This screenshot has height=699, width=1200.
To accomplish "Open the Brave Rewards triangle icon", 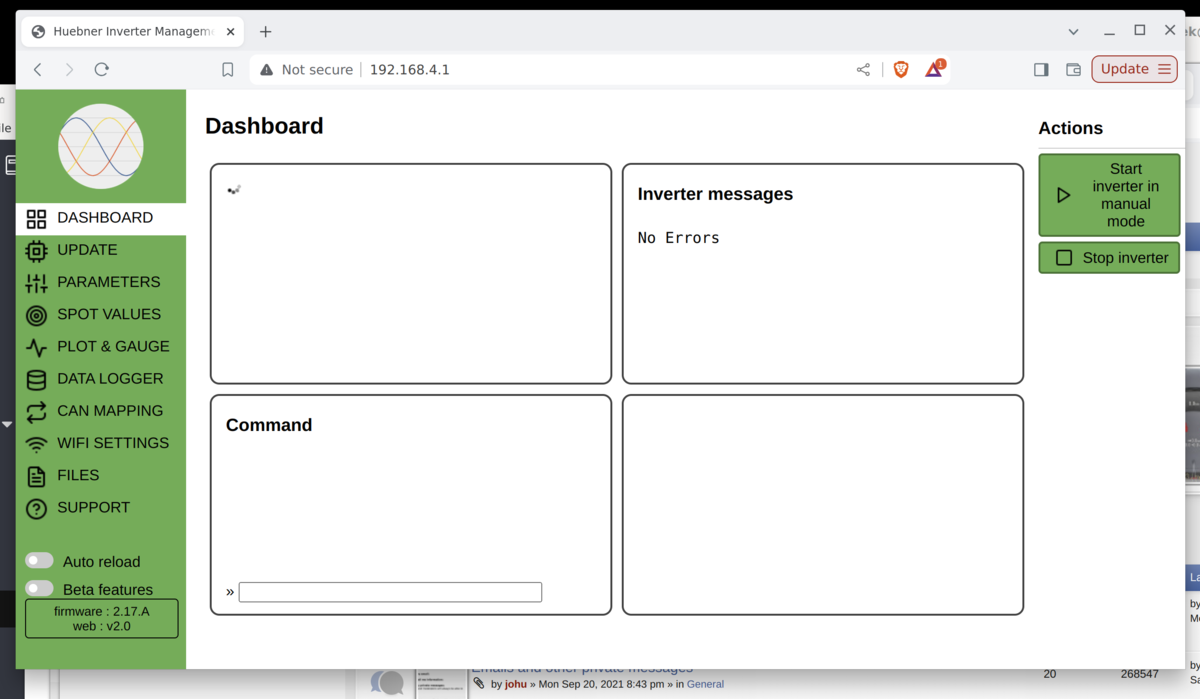I will click(x=934, y=69).
